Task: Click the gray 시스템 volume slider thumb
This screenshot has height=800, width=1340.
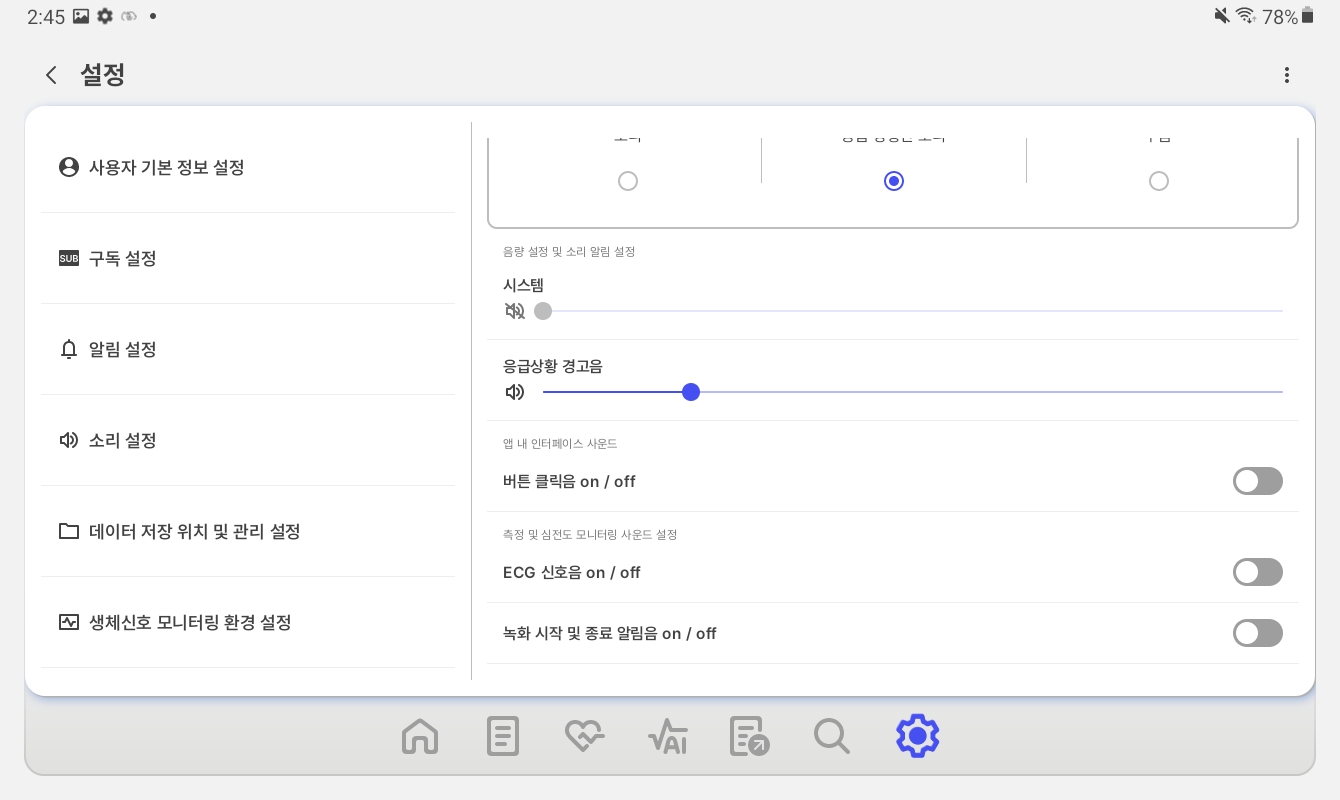Action: [543, 311]
